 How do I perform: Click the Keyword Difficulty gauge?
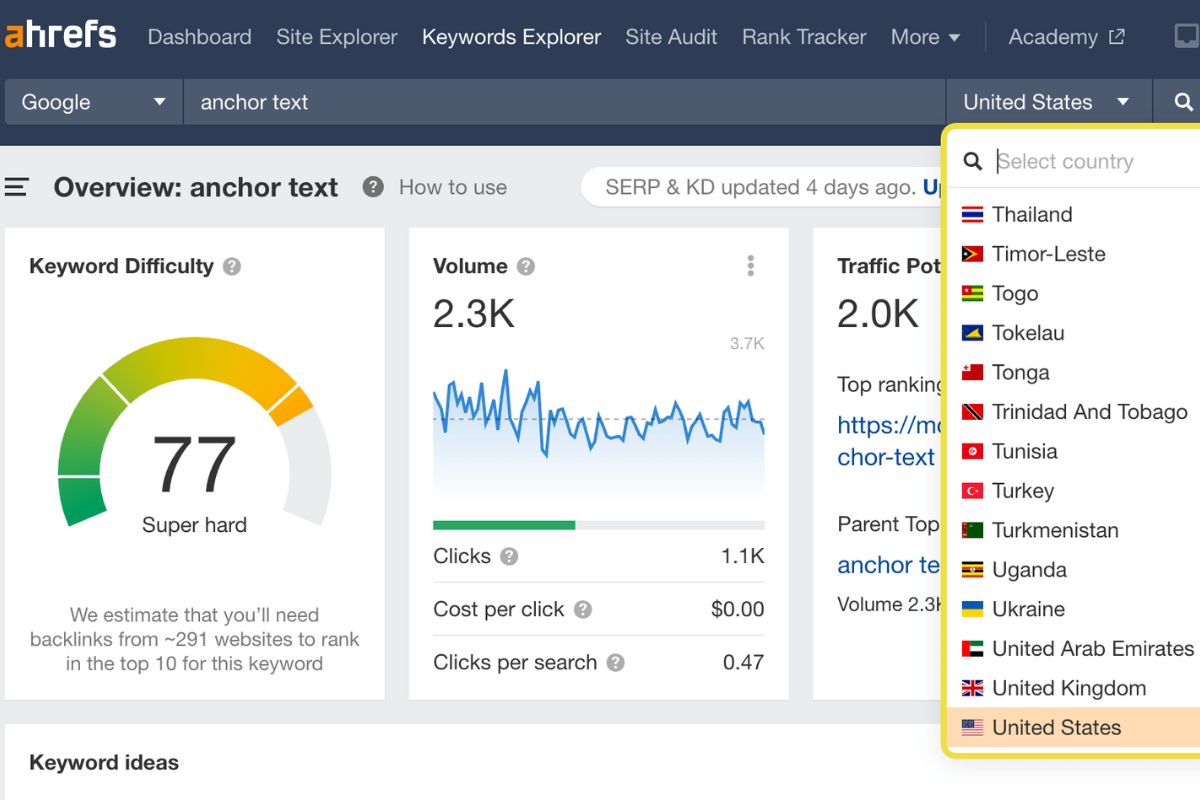pyautogui.click(x=194, y=432)
